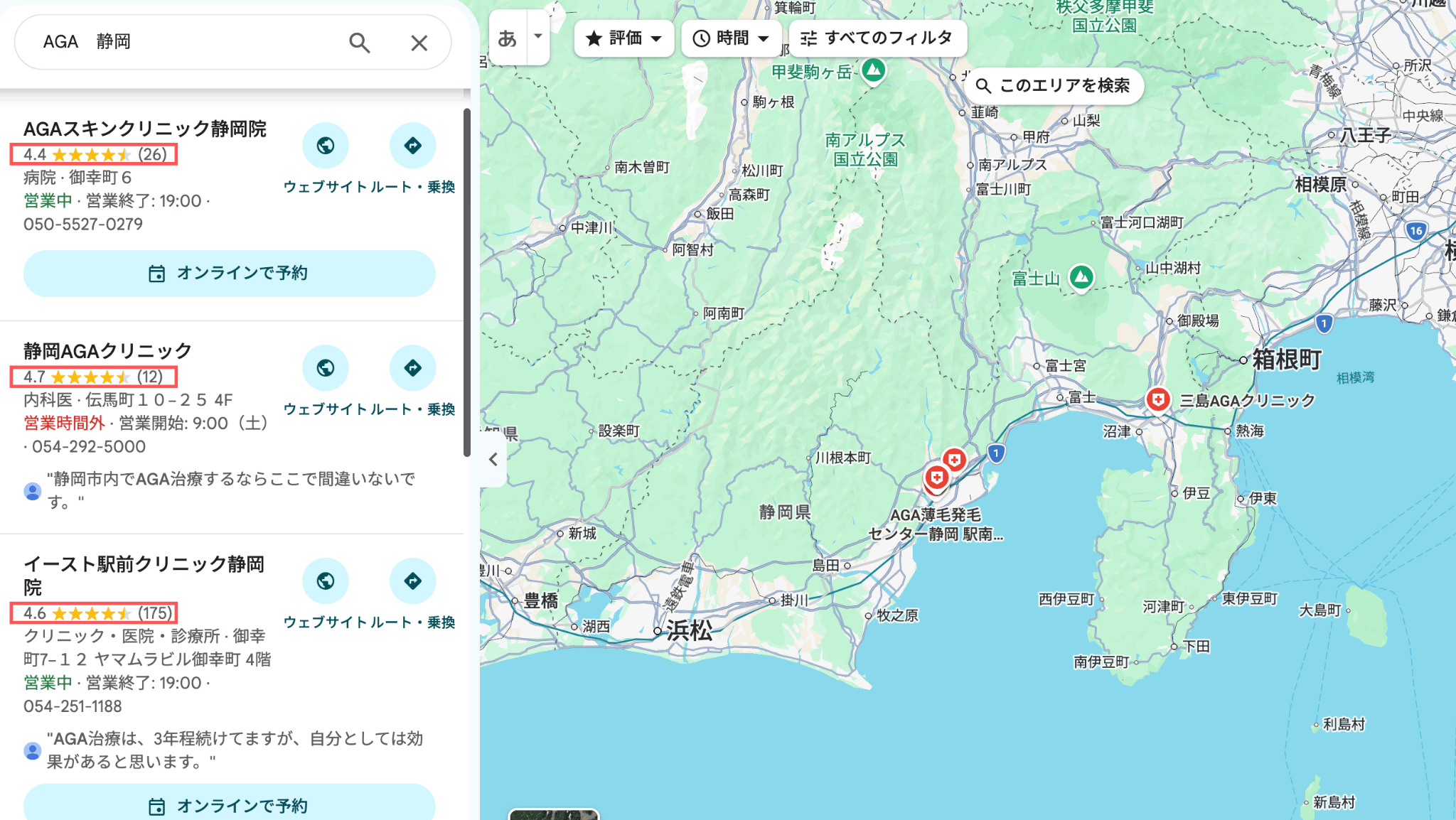Click the phone number 054-292-5000
The width and height of the screenshot is (1456, 820).
[x=89, y=447]
